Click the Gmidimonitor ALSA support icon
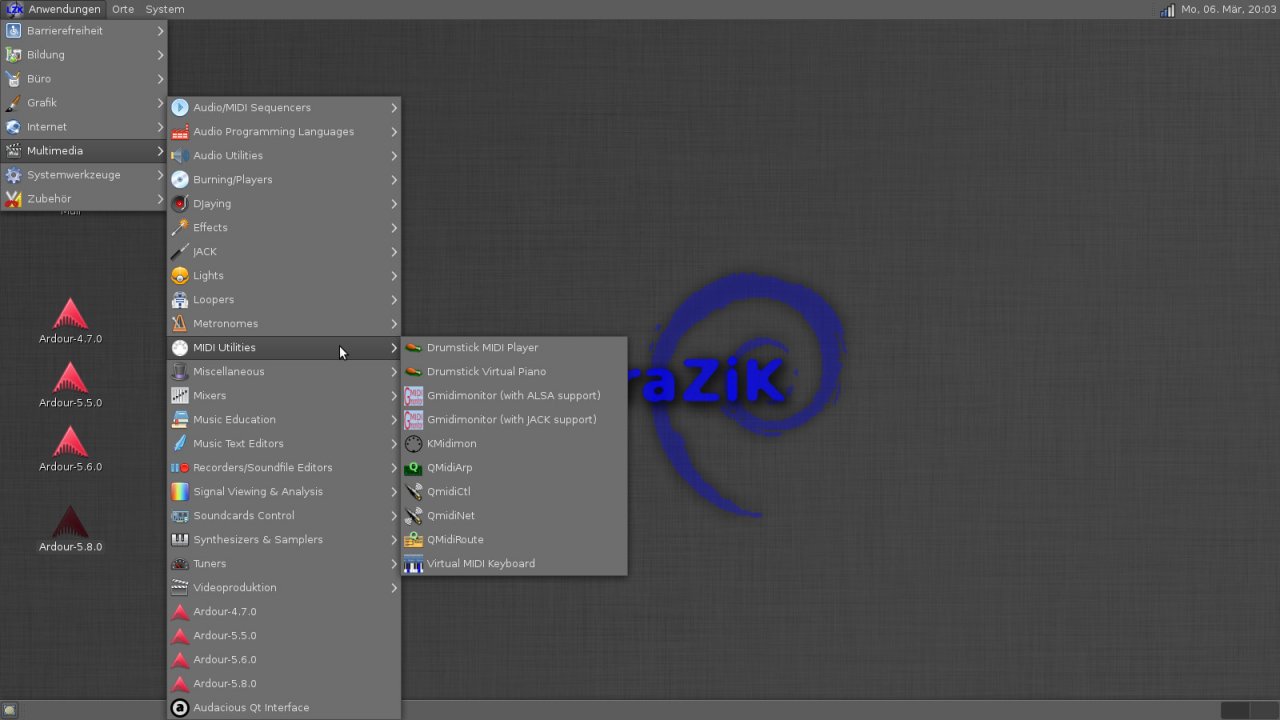 [x=413, y=396]
